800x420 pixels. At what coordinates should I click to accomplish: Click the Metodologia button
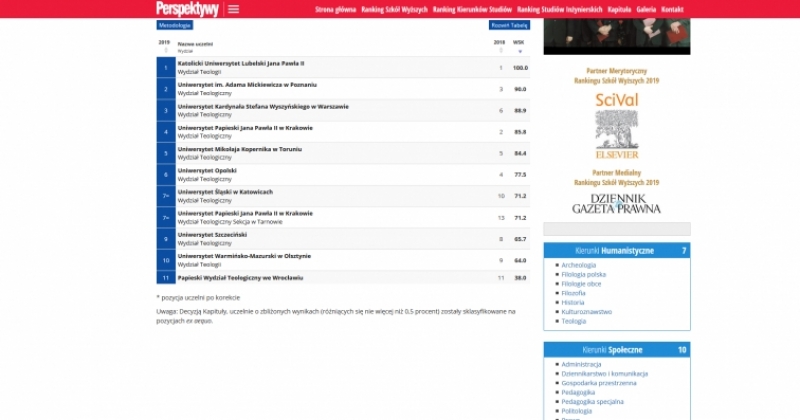click(174, 25)
